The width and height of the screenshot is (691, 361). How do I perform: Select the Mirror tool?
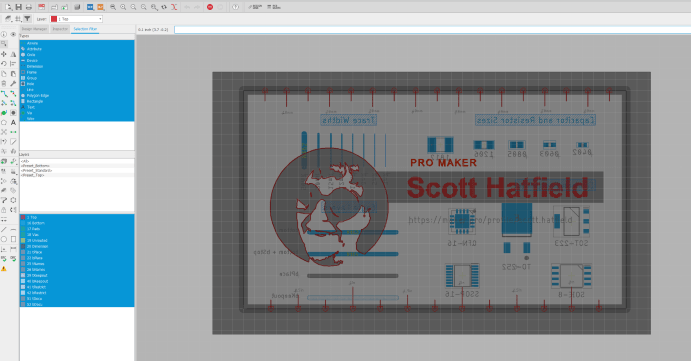pos(13,54)
